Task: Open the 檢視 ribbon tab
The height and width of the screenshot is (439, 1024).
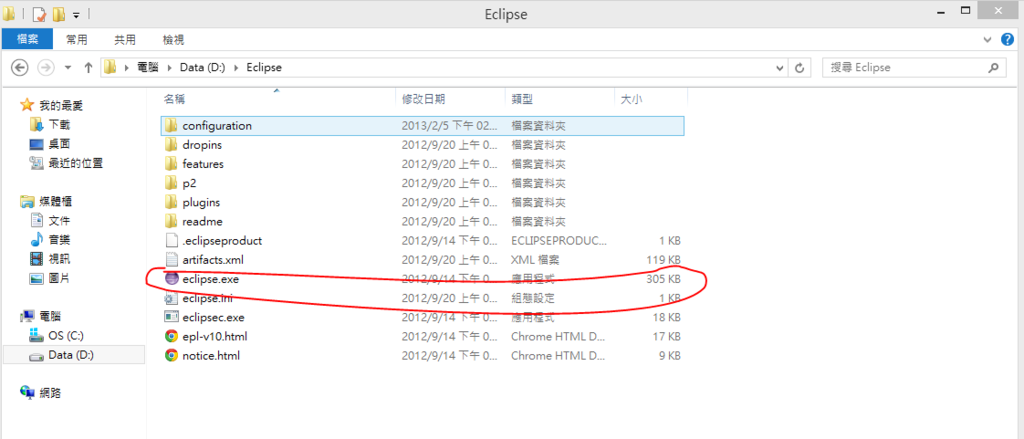Action: click(173, 40)
